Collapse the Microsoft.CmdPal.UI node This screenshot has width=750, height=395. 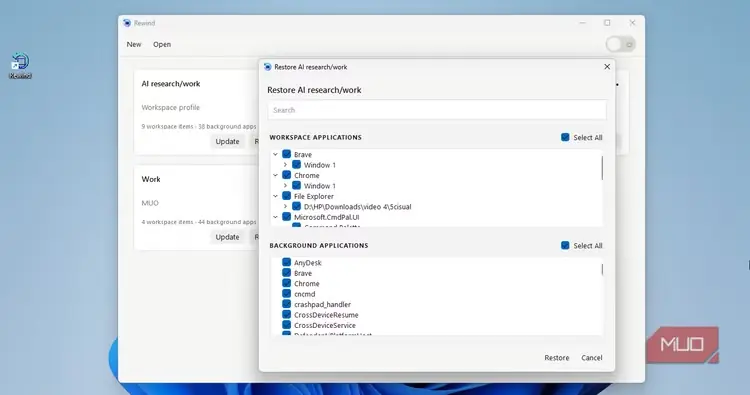pyautogui.click(x=276, y=217)
